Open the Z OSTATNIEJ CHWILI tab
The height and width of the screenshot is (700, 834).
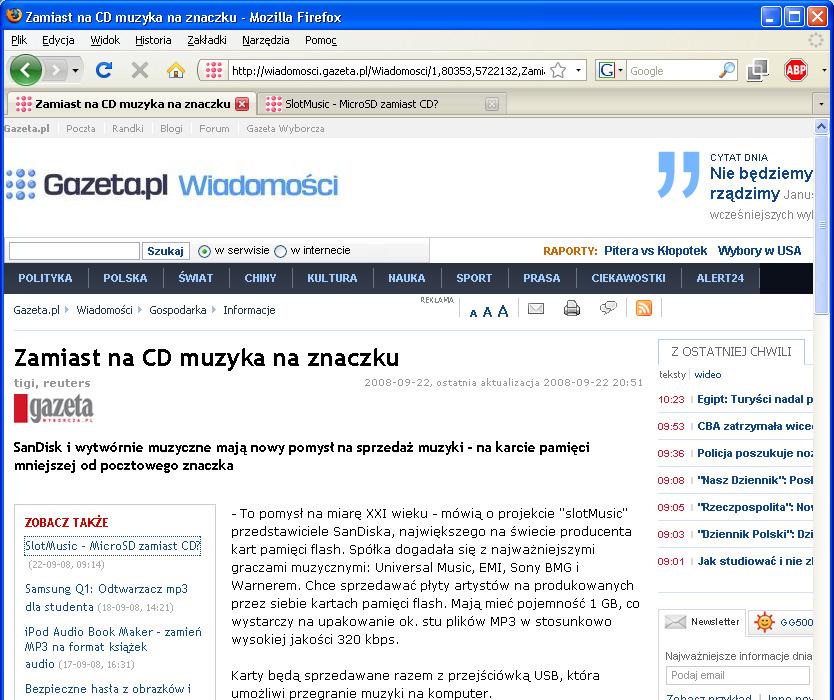[x=731, y=352]
